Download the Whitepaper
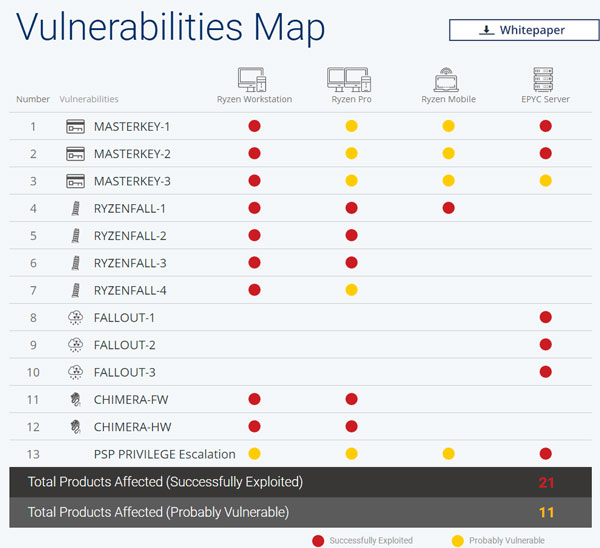 (x=524, y=30)
